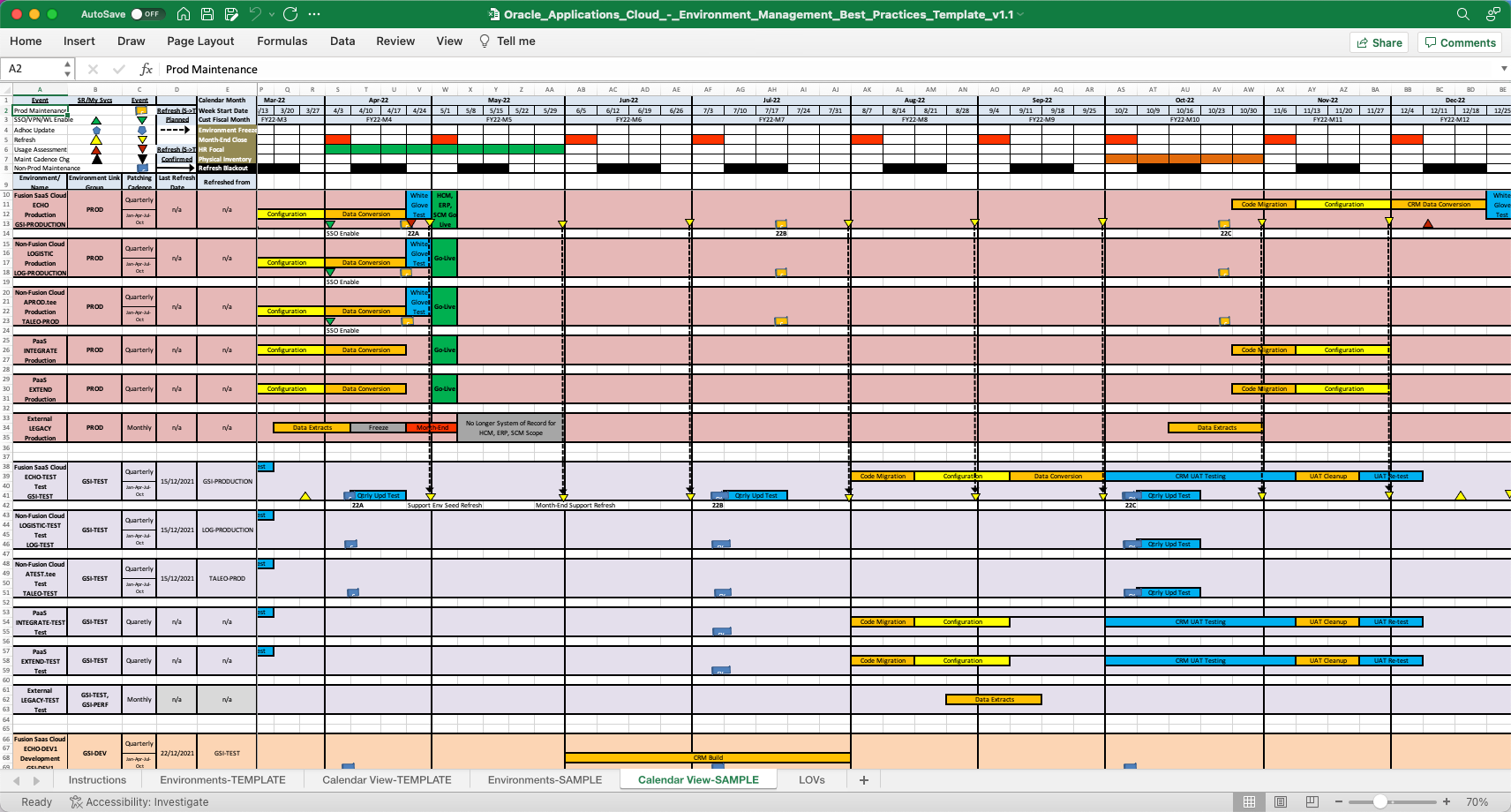Screen dimensions: 1511x812
Task: Click the Enter checkmark beside the formula bar
Action: 118,69
